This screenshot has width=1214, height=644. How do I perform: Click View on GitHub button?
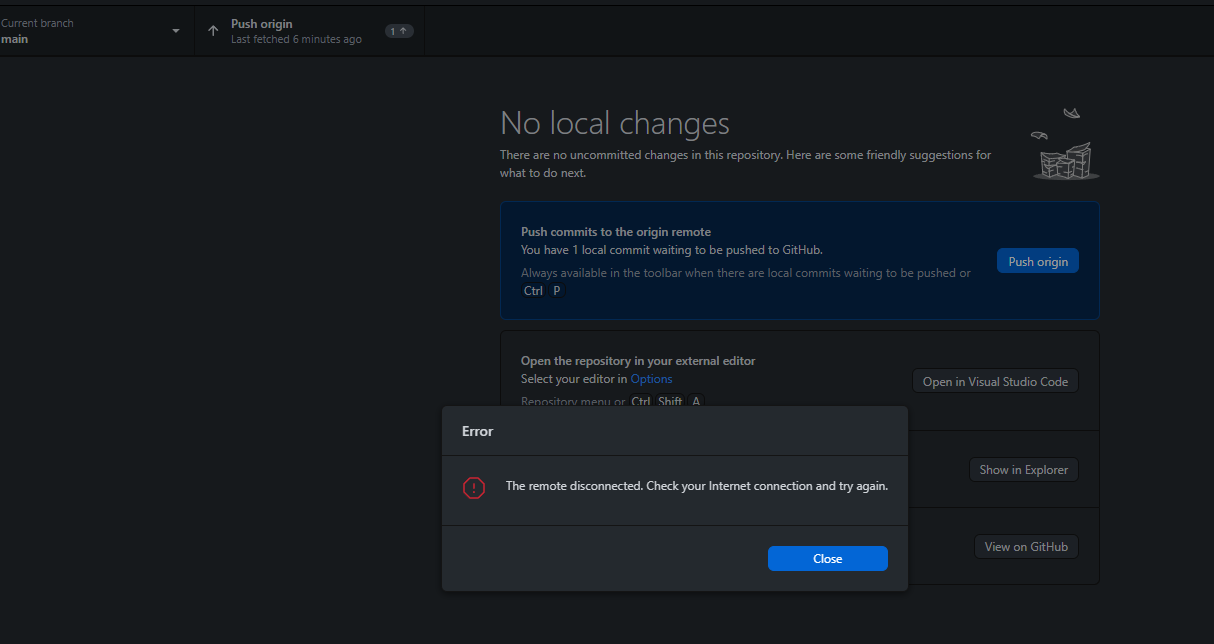coord(1026,546)
